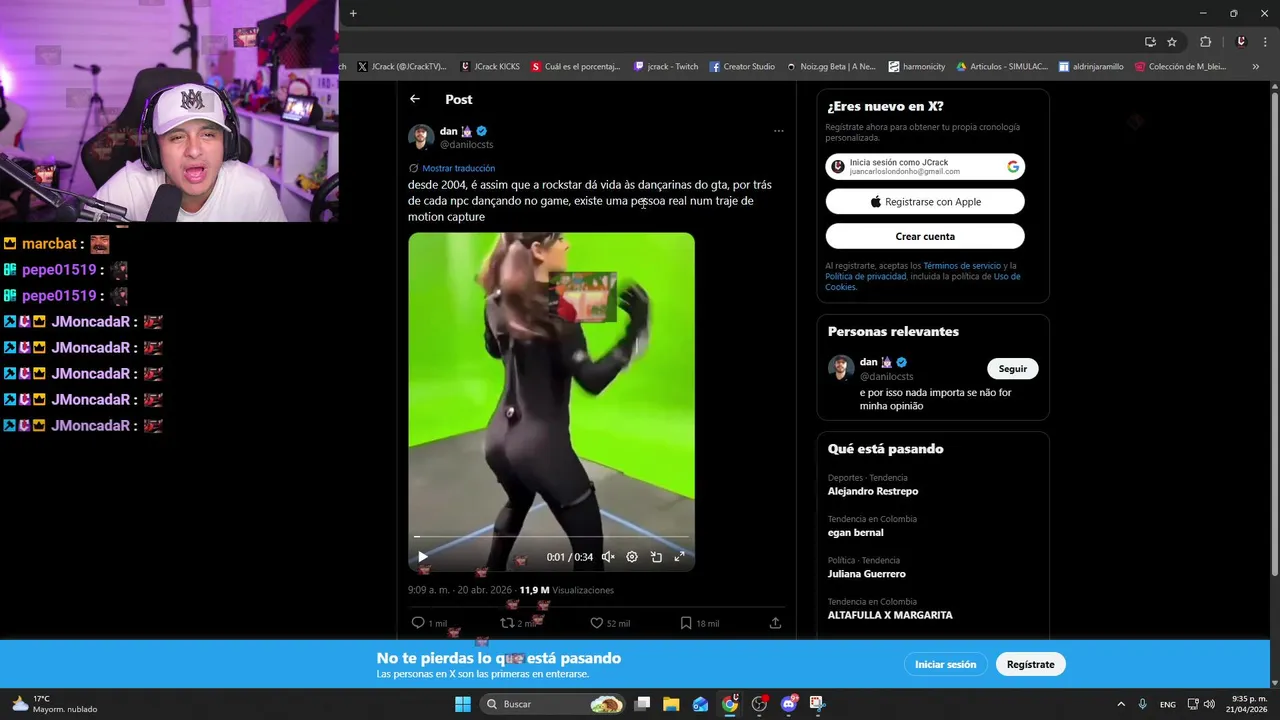1280x720 pixels.
Task: Open the Articulos - SIMULAC... bookmark
Action: click(1002, 67)
